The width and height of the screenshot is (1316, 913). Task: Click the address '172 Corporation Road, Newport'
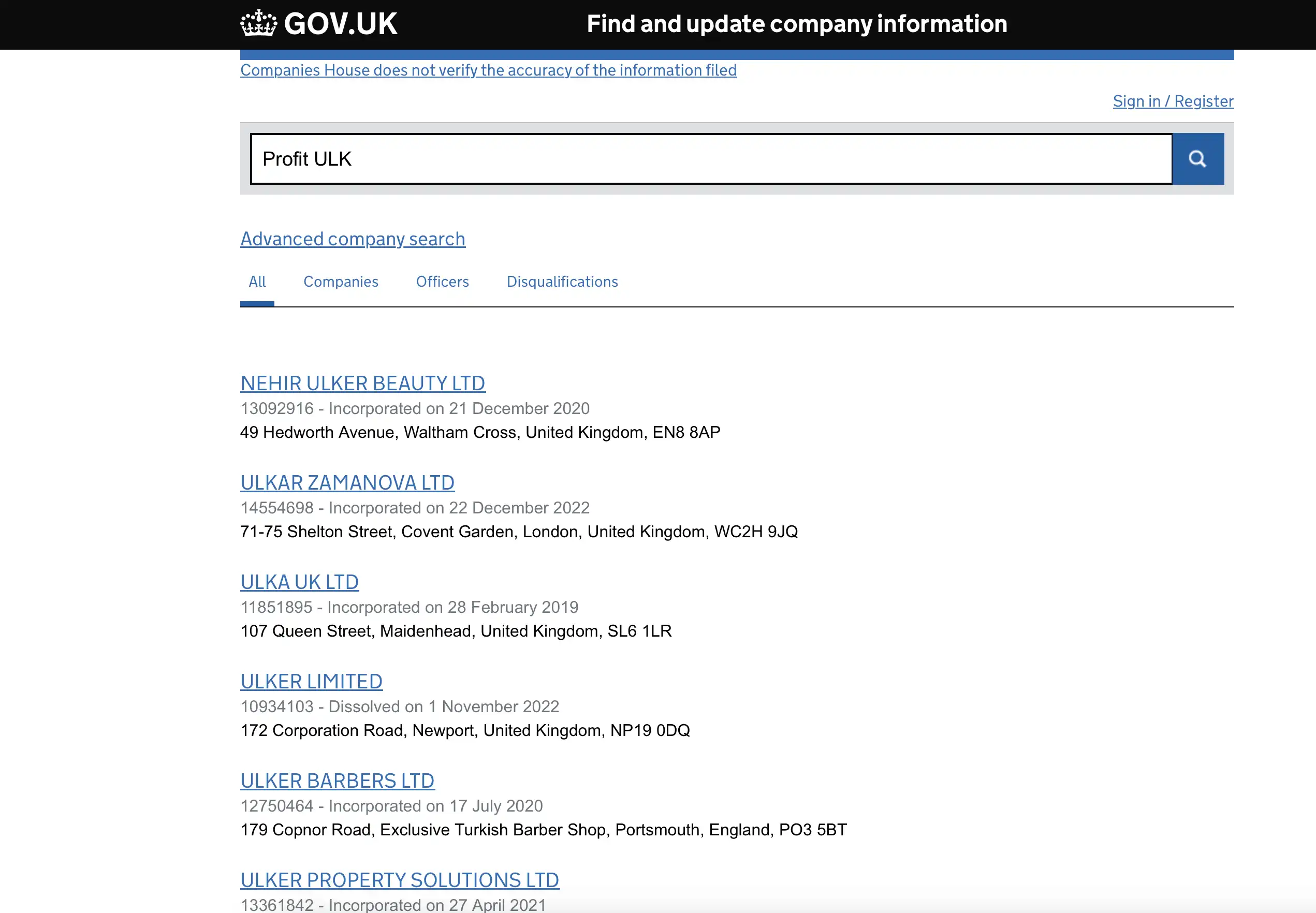coord(359,730)
